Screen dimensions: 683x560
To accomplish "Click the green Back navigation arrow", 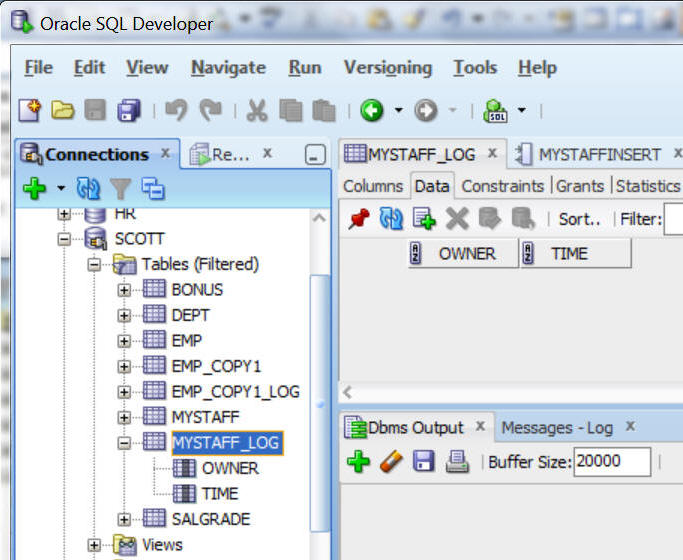I will [372, 110].
